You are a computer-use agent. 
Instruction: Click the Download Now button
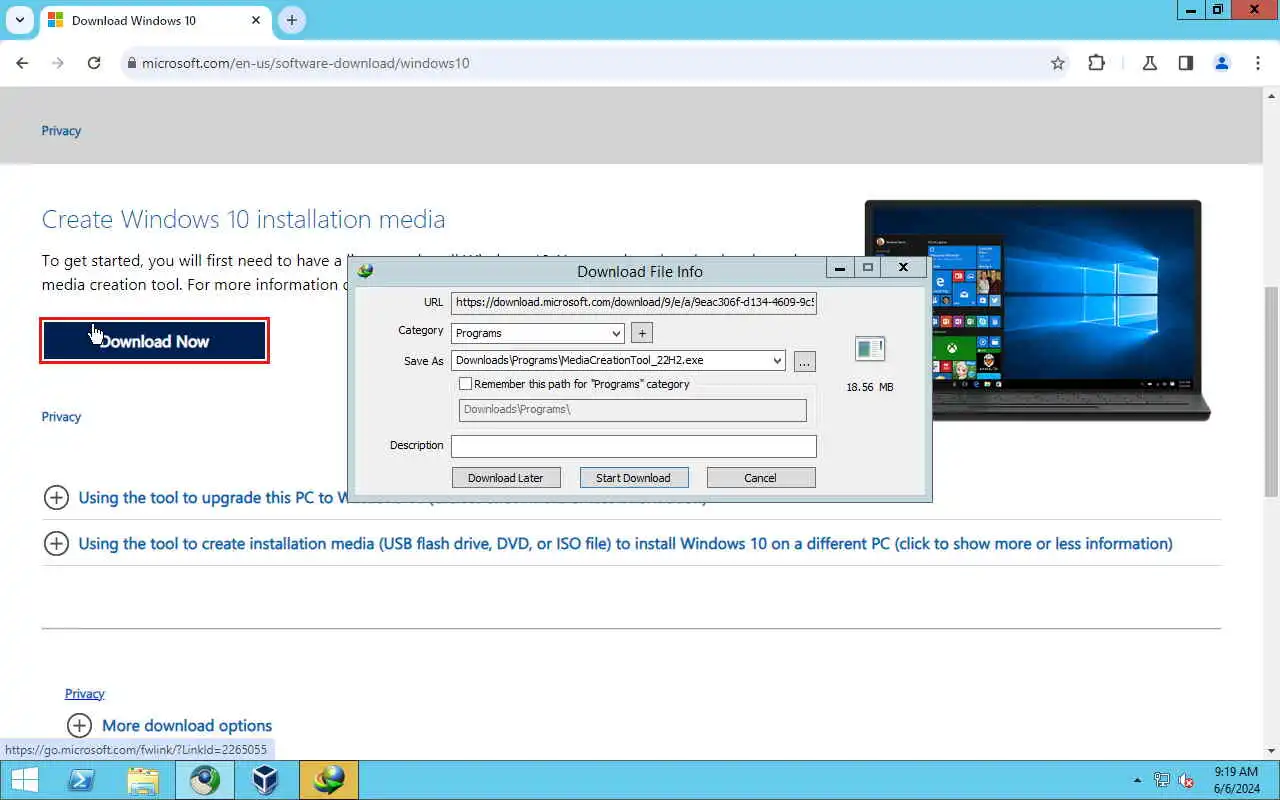[x=154, y=341]
